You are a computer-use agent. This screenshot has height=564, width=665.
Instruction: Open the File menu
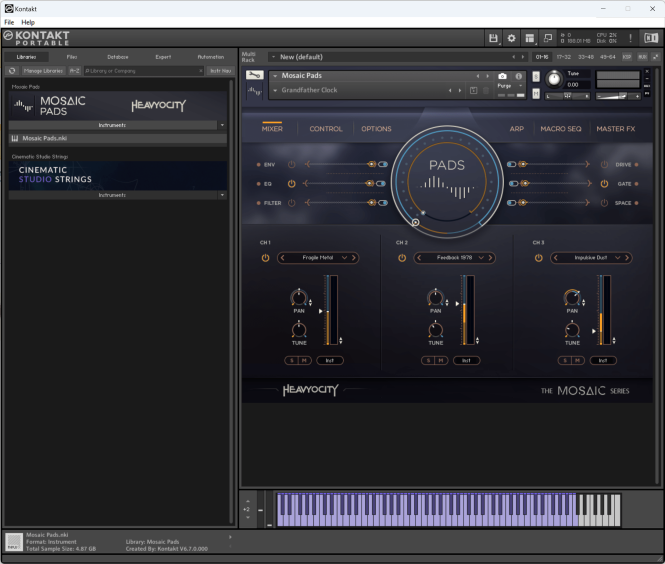pos(9,22)
